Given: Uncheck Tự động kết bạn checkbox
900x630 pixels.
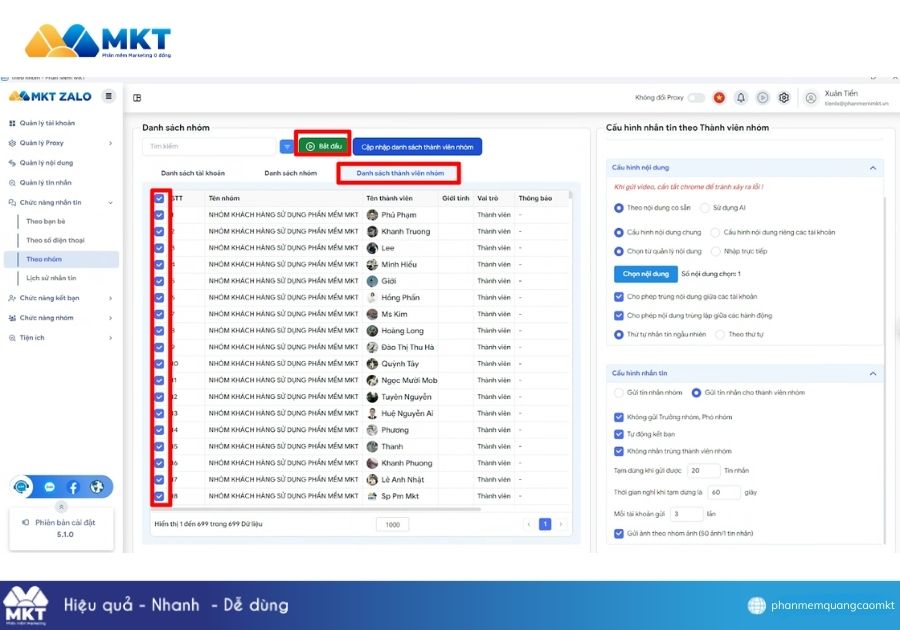Looking at the screenshot, I should pyautogui.click(x=618, y=434).
